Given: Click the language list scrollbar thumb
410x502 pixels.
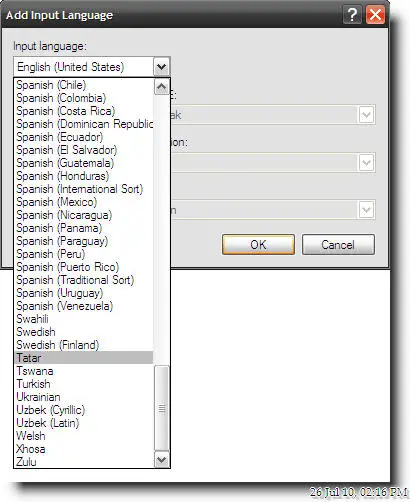Looking at the screenshot, I should click(x=162, y=408).
